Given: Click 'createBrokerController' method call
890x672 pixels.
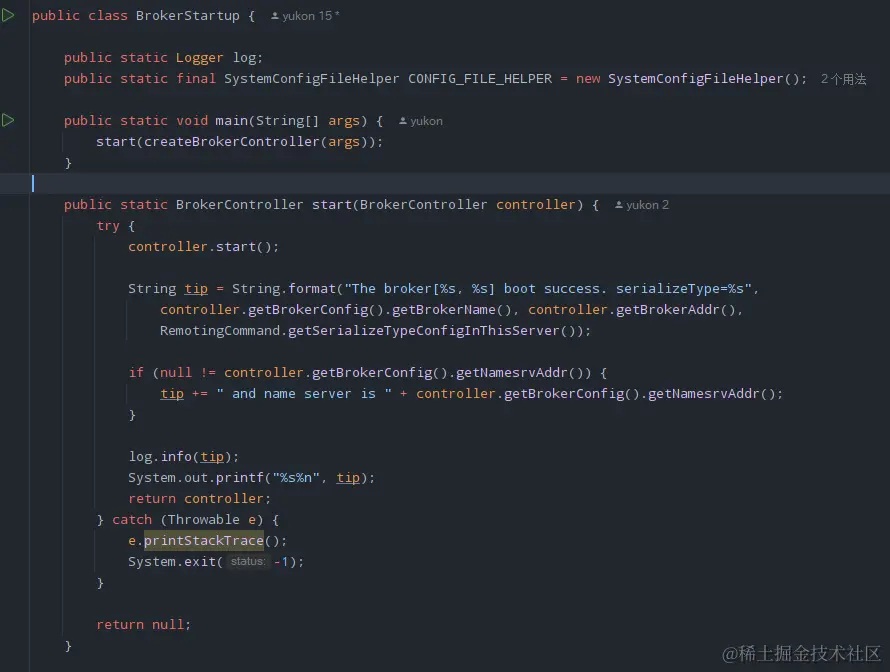Looking at the screenshot, I should click(232, 142).
